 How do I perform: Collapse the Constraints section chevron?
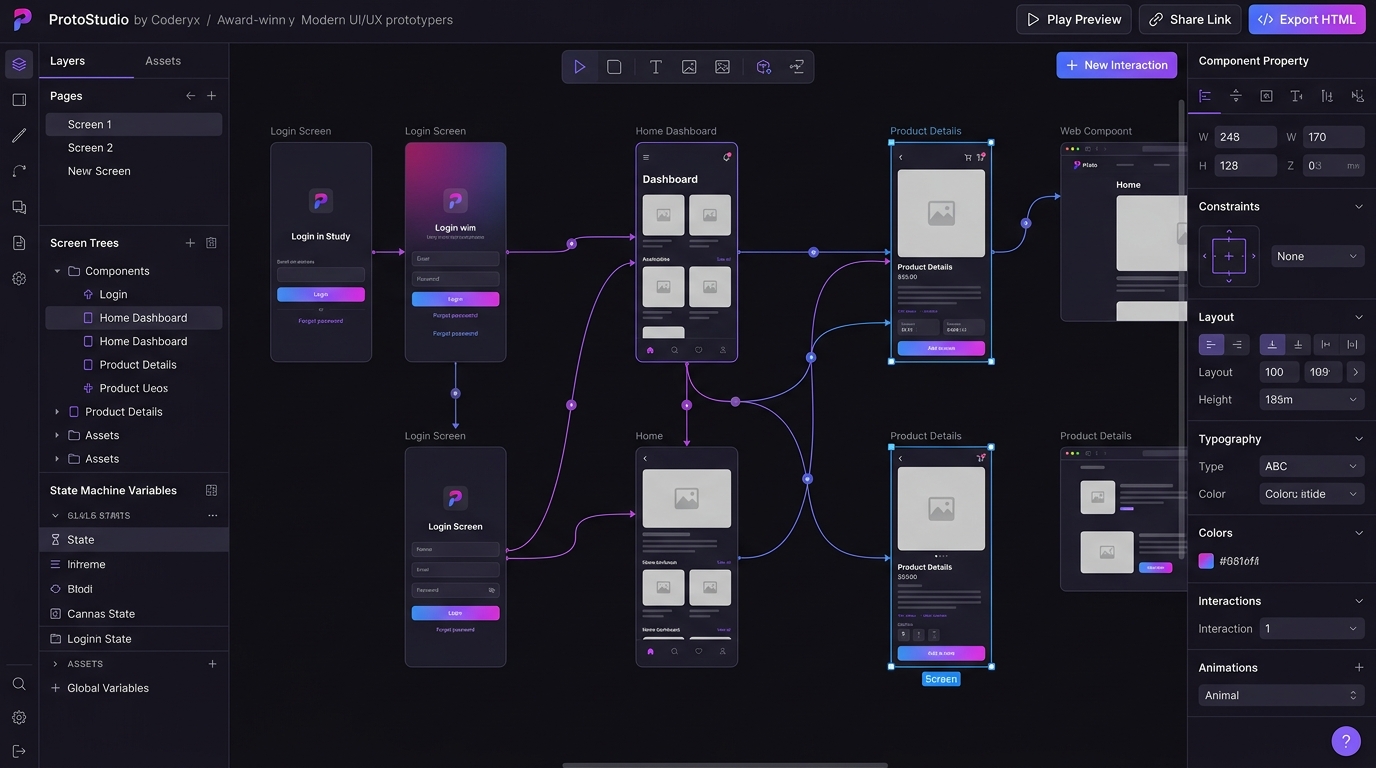pyautogui.click(x=1359, y=207)
